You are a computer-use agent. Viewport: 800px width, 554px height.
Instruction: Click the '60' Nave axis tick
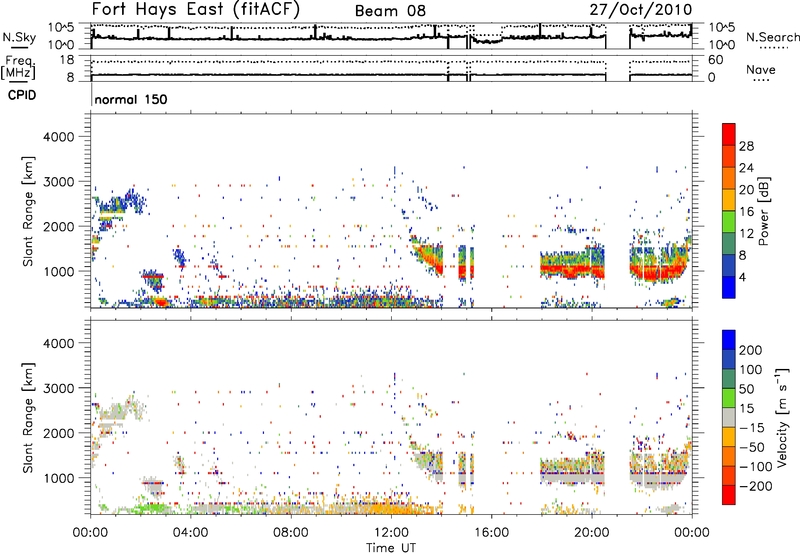coord(715,60)
